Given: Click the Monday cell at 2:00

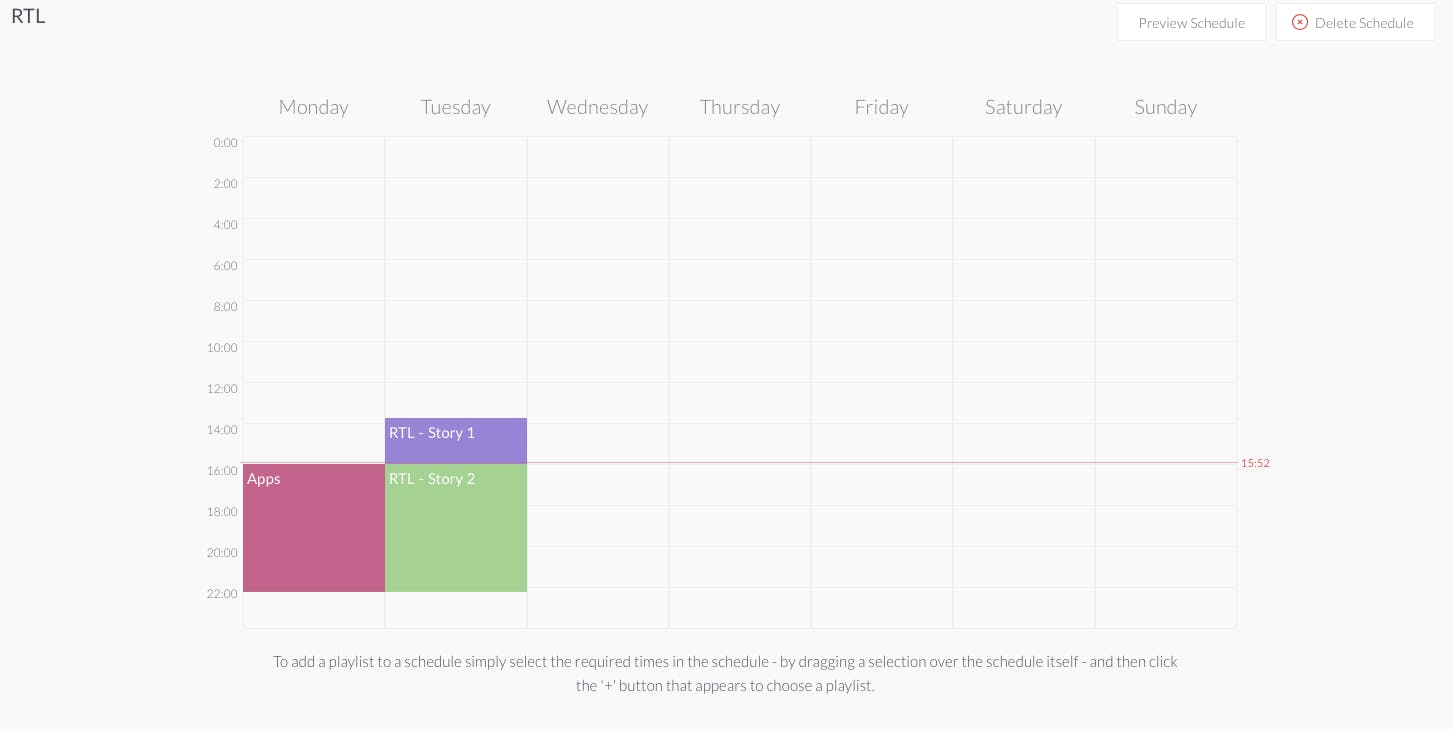Looking at the screenshot, I should [314, 198].
